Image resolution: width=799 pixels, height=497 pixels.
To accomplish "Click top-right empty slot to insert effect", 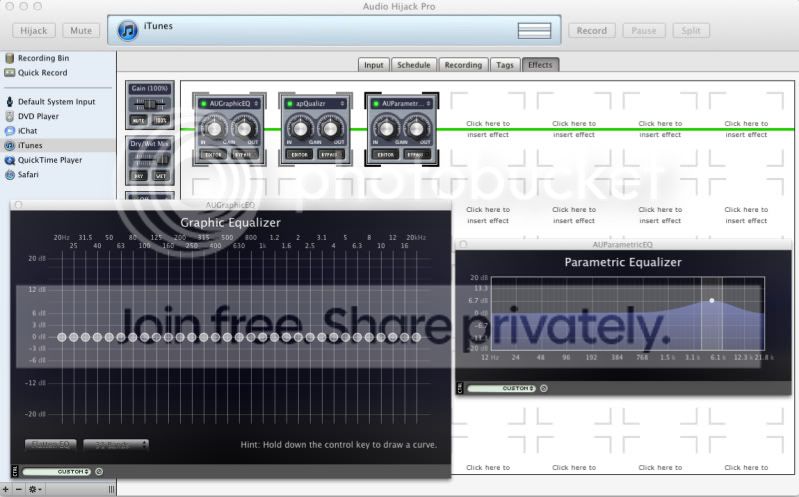I will tap(746, 129).
